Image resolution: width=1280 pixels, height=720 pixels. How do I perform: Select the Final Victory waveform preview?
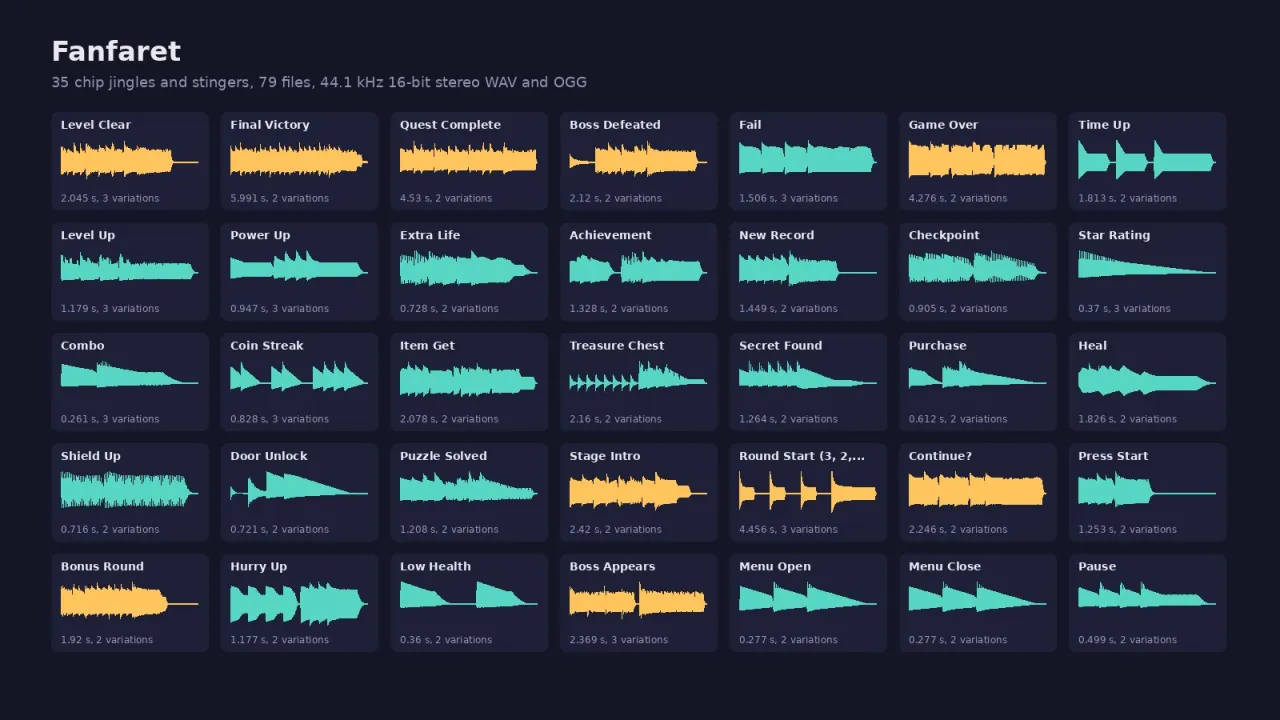tap(299, 161)
